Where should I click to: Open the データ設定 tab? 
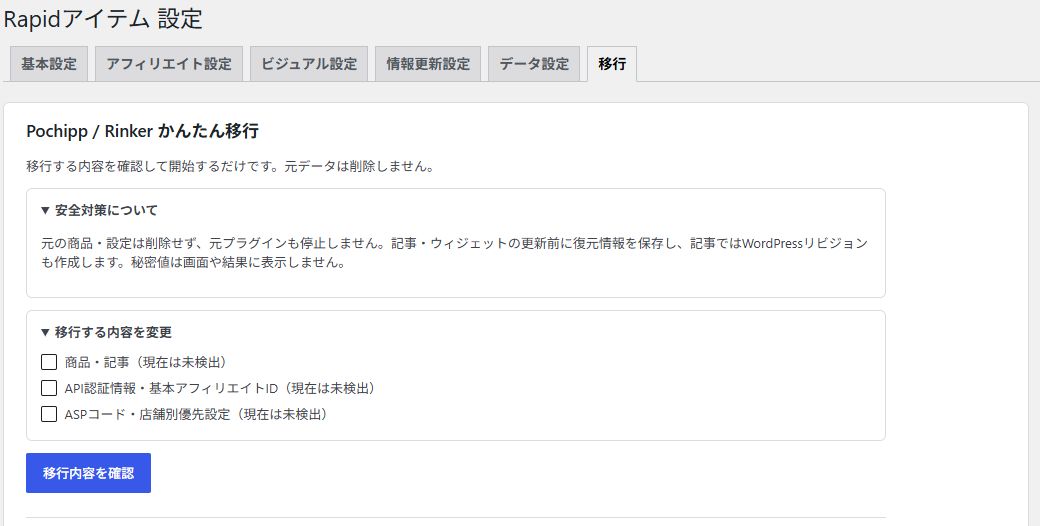point(534,64)
